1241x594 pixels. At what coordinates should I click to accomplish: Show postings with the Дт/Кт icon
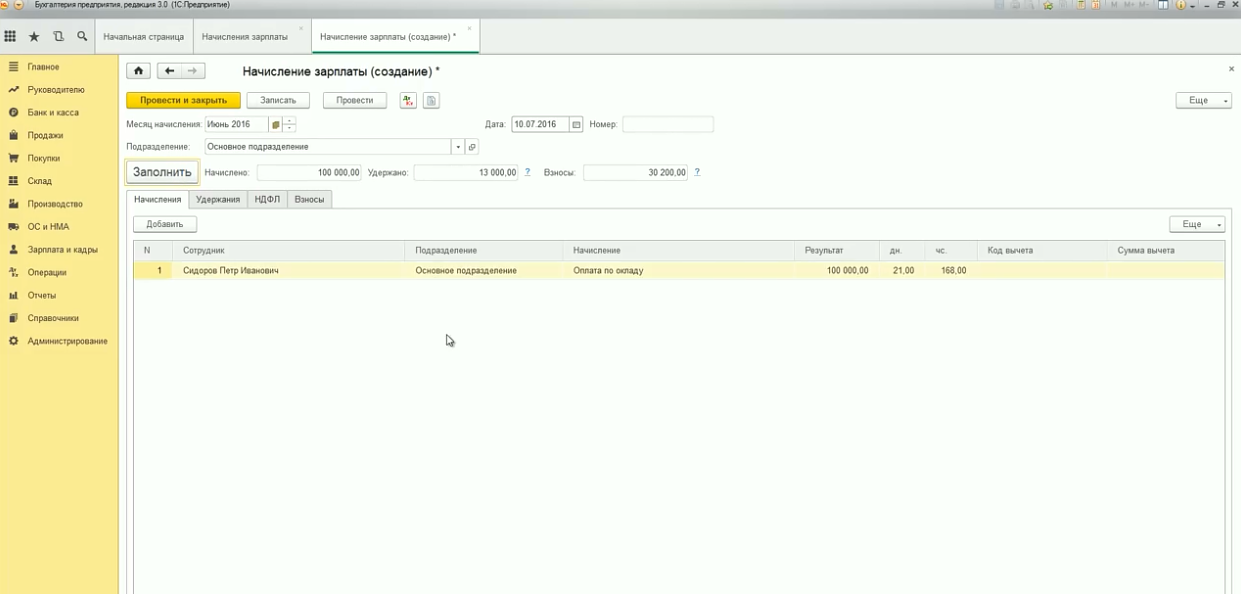pos(408,100)
